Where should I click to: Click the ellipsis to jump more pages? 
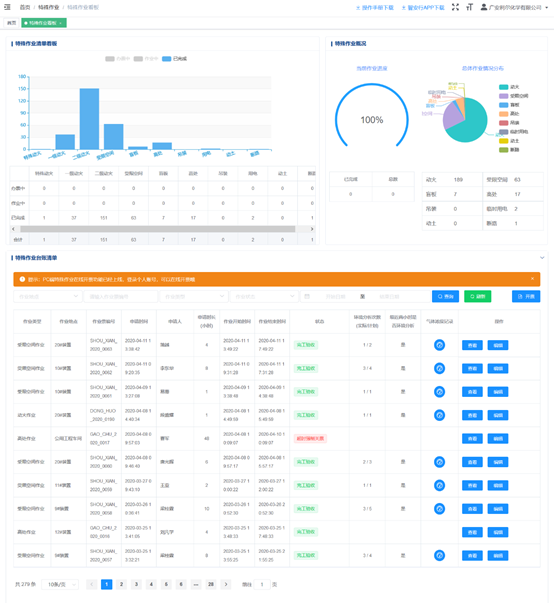point(196,584)
